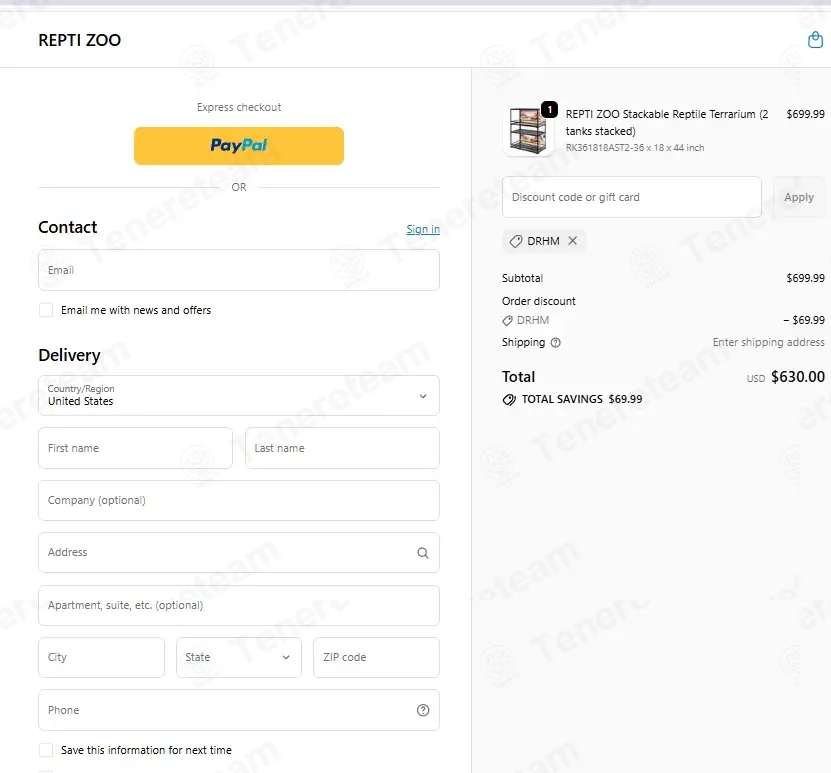Pay with the PayPal express button

(x=238, y=146)
